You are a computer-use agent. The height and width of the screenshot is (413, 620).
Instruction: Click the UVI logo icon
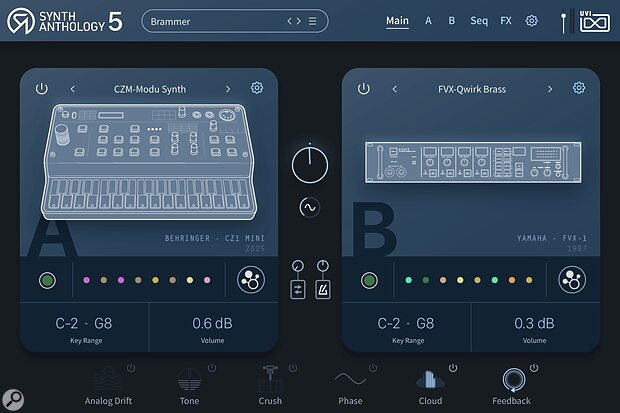594,21
